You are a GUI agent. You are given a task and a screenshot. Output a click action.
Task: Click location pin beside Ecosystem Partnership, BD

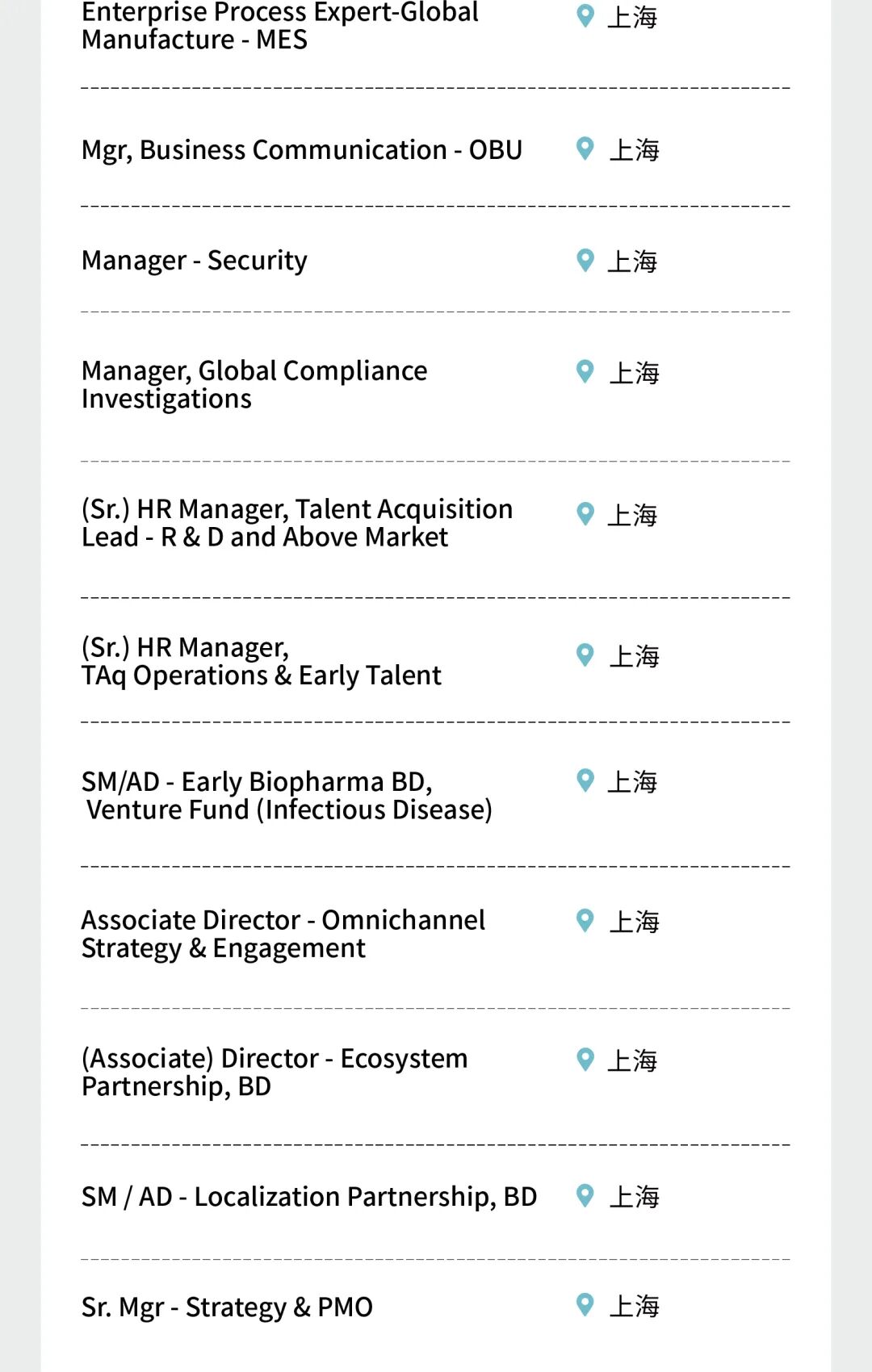pyautogui.click(x=585, y=1059)
